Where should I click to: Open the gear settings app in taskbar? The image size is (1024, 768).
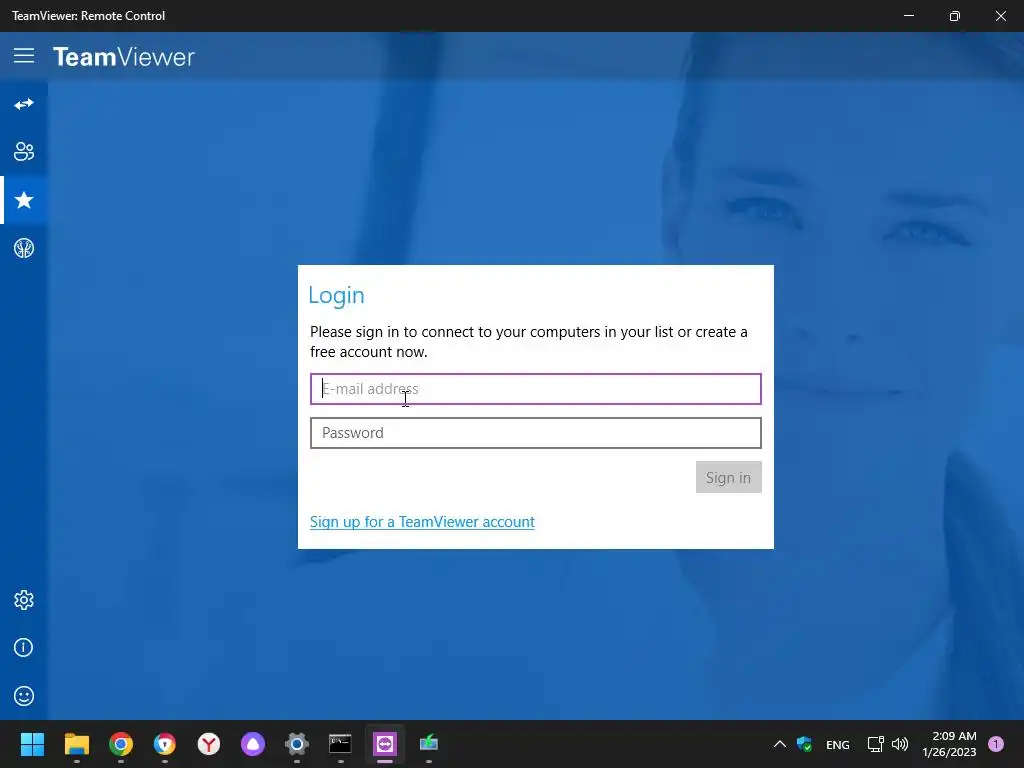click(x=296, y=744)
